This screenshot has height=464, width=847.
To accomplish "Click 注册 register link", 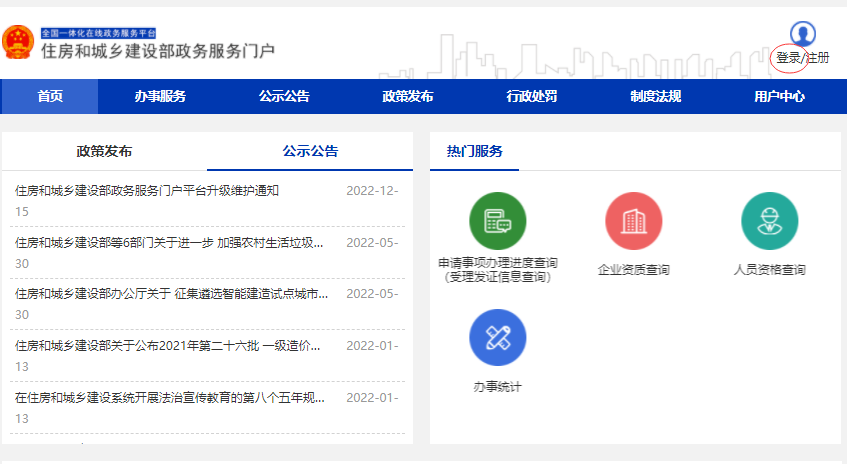I will click(x=817, y=58).
